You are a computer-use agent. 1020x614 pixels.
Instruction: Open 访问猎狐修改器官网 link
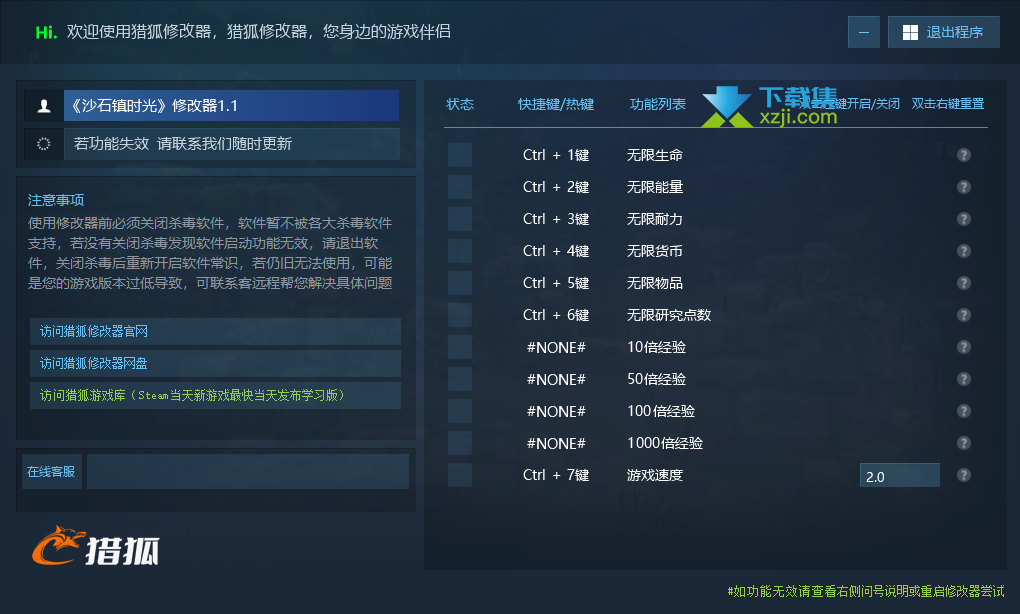pos(215,331)
